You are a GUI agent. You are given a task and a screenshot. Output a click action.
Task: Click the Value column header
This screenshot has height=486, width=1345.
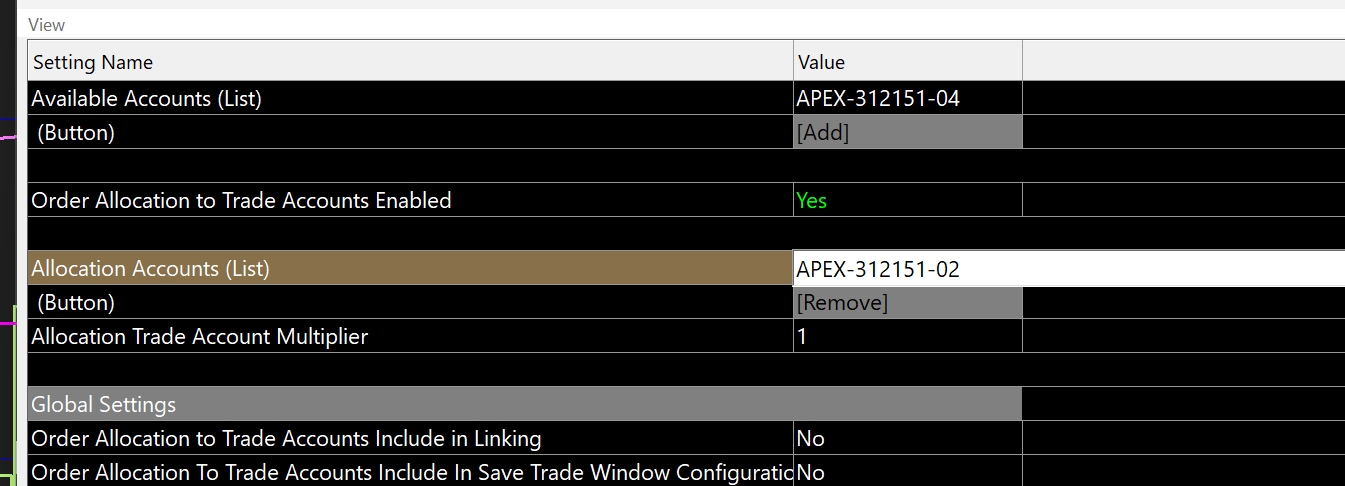(x=908, y=61)
